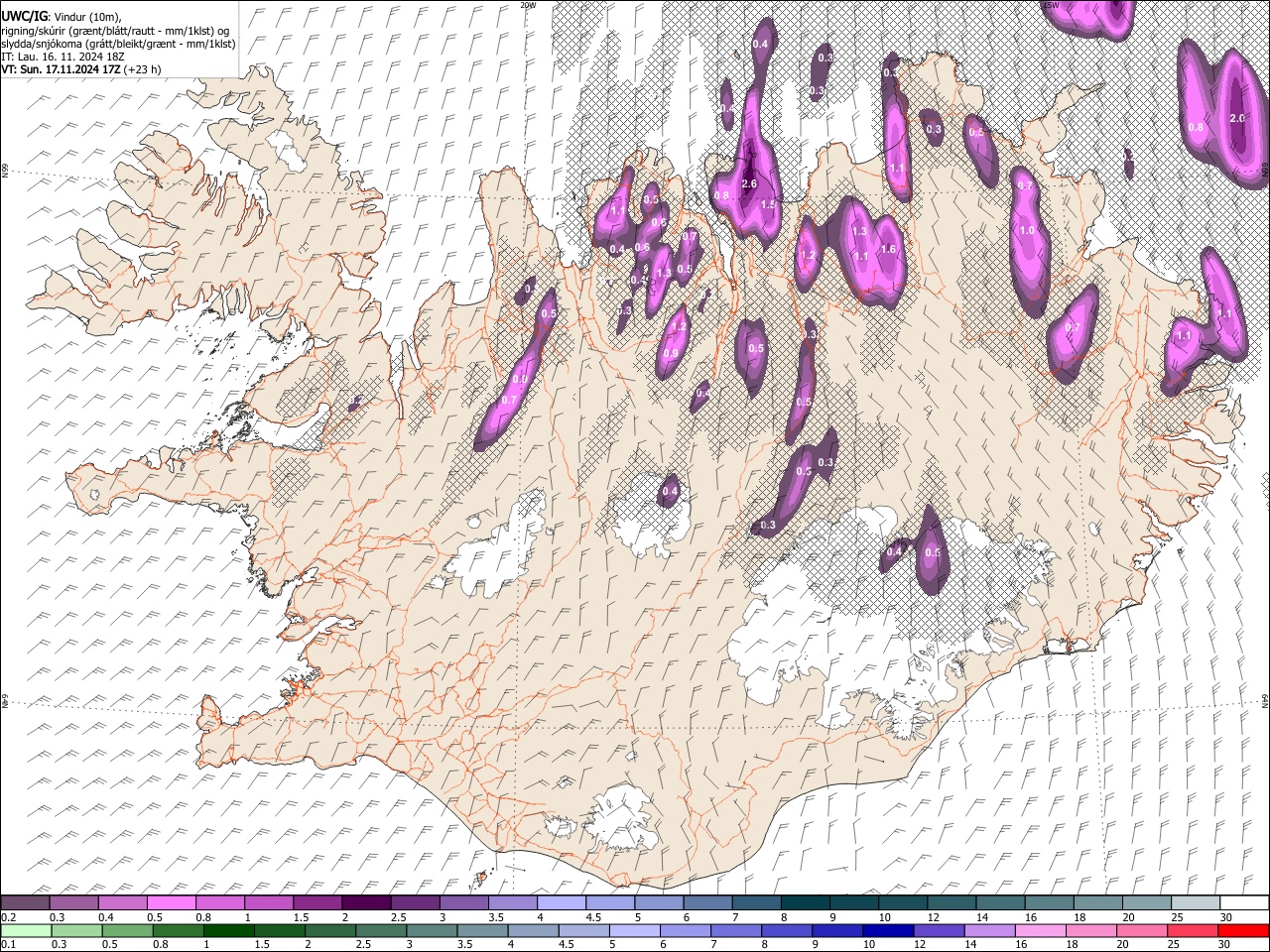
Task: Click the "30" label in the upper legend row
Action: 1225,917
